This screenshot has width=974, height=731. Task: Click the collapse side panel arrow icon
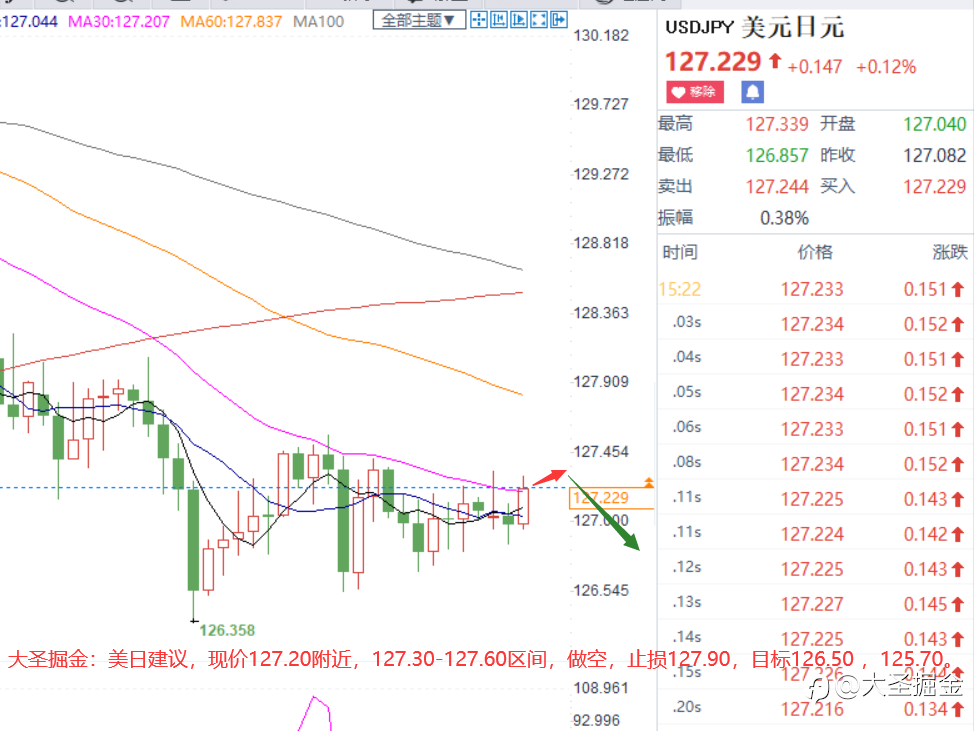pos(559,20)
